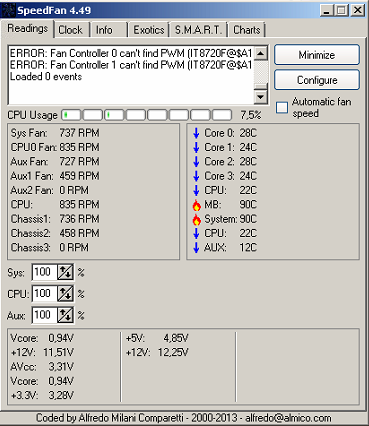The width and height of the screenshot is (369, 426).
Task: Click the Chassis3 0 RPM reading
Action: 50,248
